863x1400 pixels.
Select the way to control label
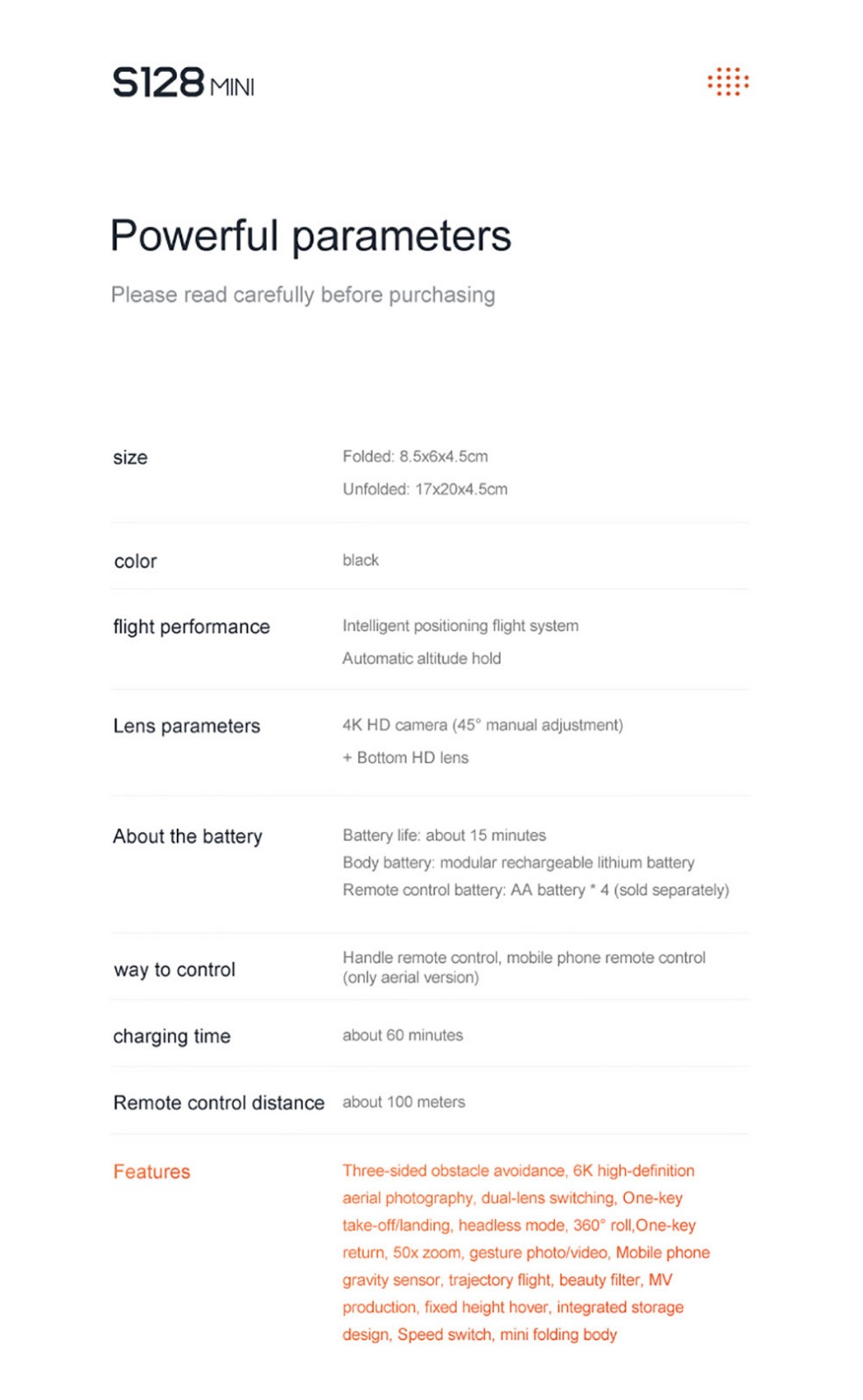[x=174, y=969]
